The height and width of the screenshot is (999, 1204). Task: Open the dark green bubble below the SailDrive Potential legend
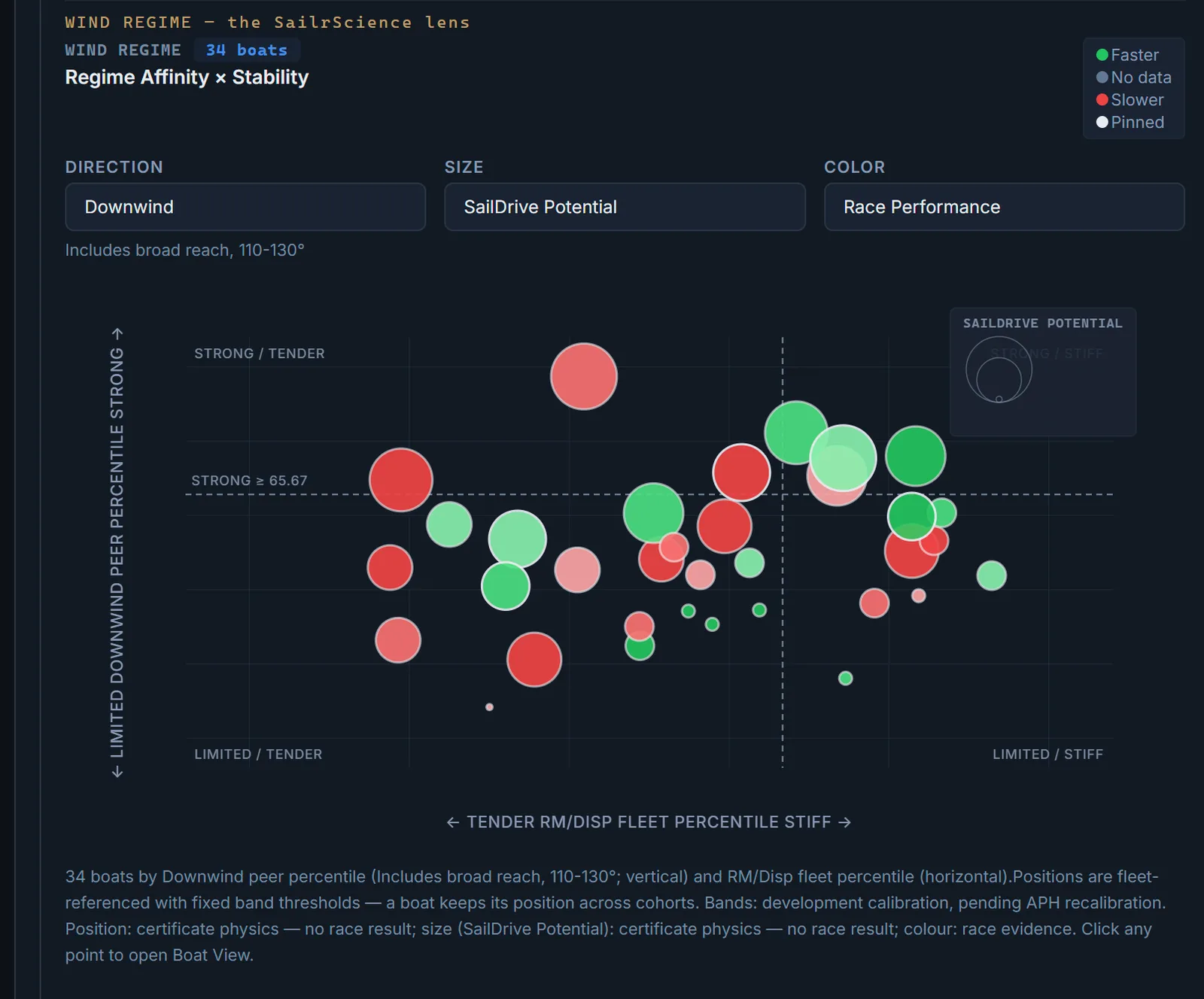point(916,456)
